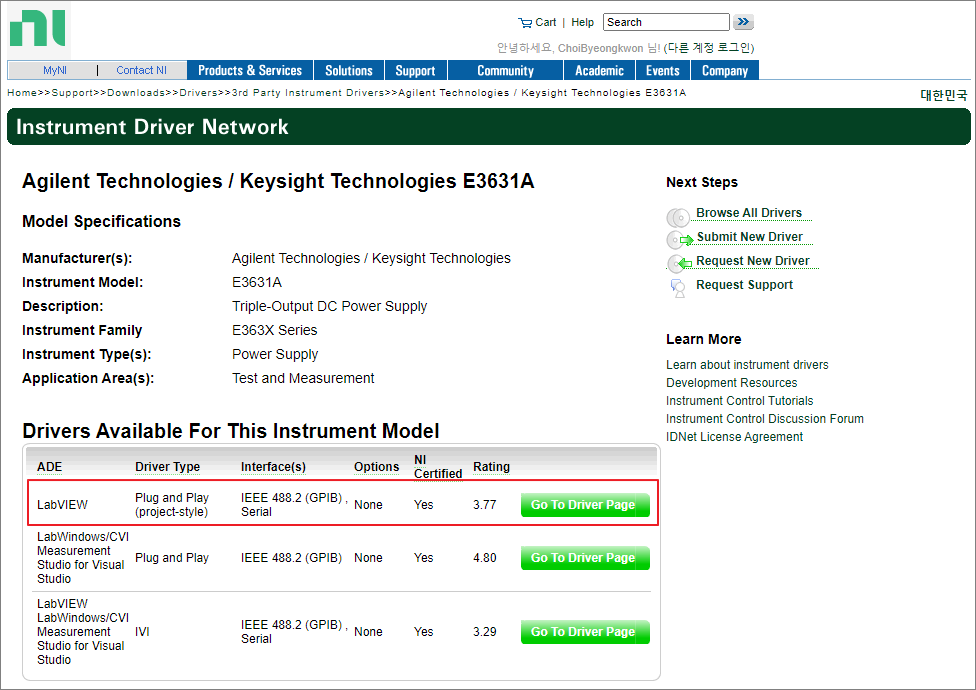Screen dimensions: 976x690
Task: Go to Support breadcrumb
Action: pos(72,93)
